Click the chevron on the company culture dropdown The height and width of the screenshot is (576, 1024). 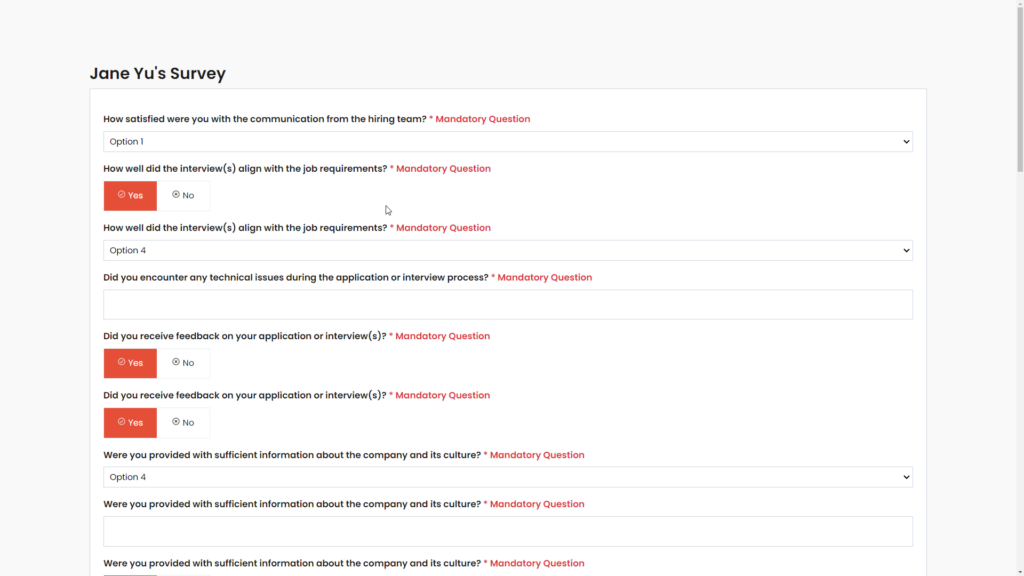pos(906,477)
